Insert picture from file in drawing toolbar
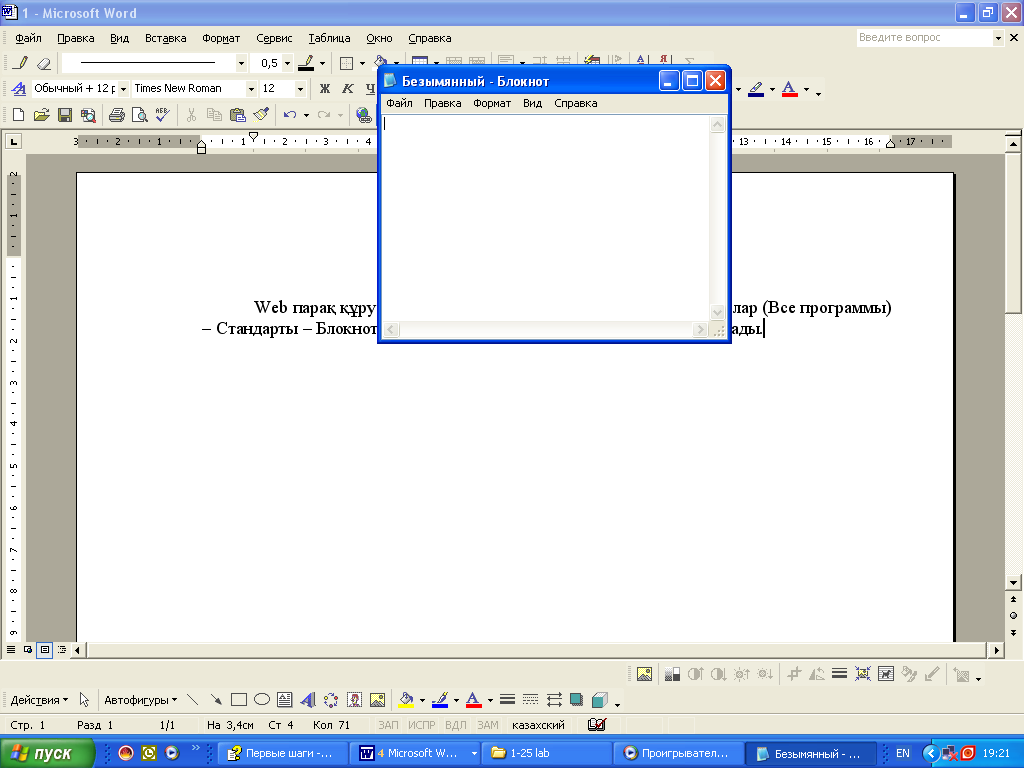 pyautogui.click(x=377, y=699)
